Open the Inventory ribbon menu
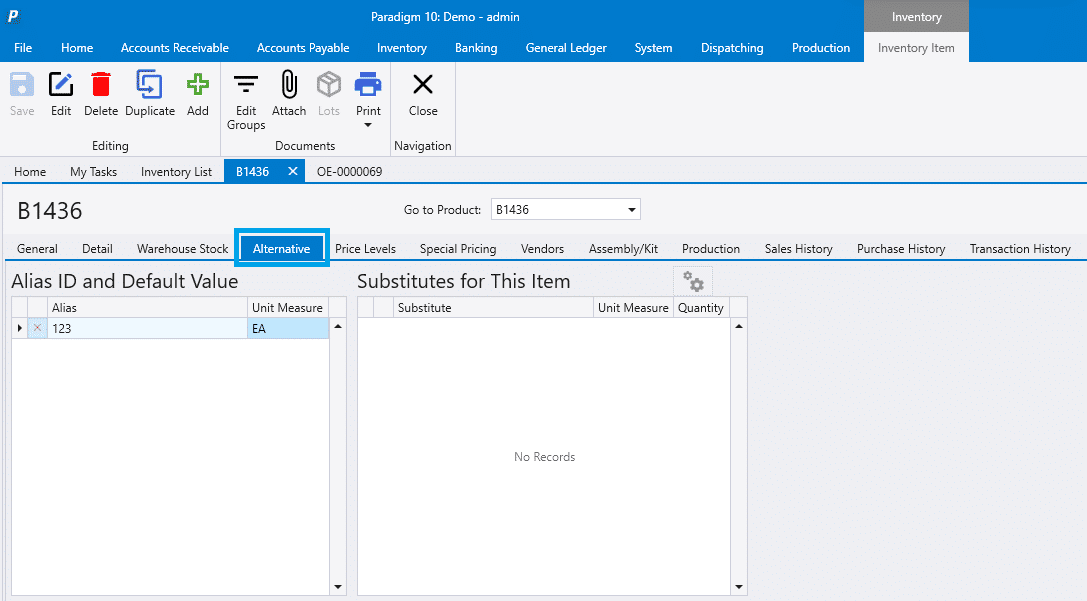1087x601 pixels. [x=402, y=48]
